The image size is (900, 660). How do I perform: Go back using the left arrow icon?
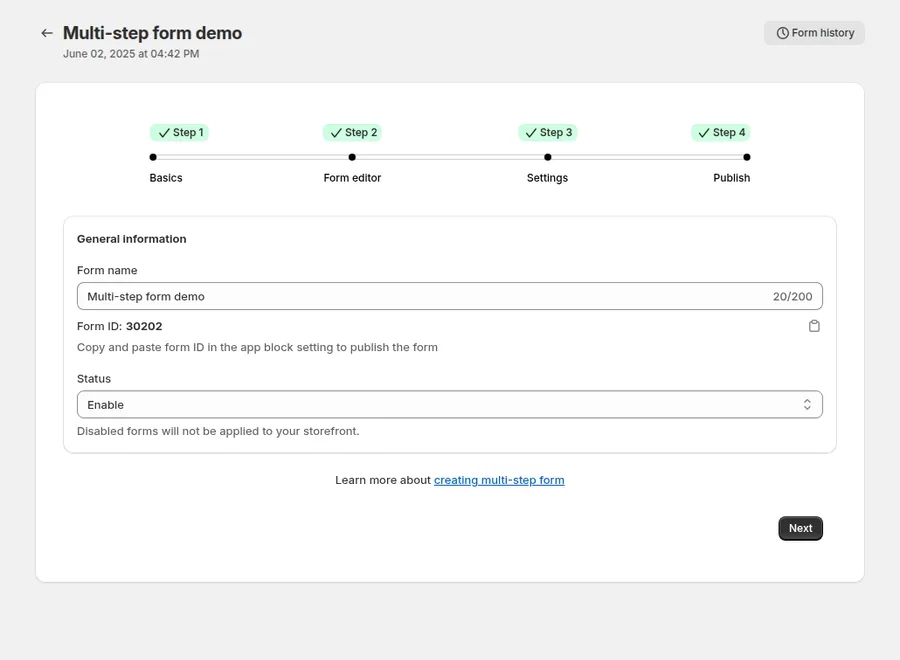(x=47, y=33)
